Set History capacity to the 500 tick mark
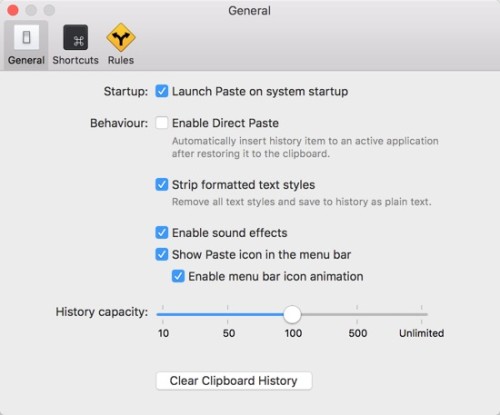 [357, 314]
